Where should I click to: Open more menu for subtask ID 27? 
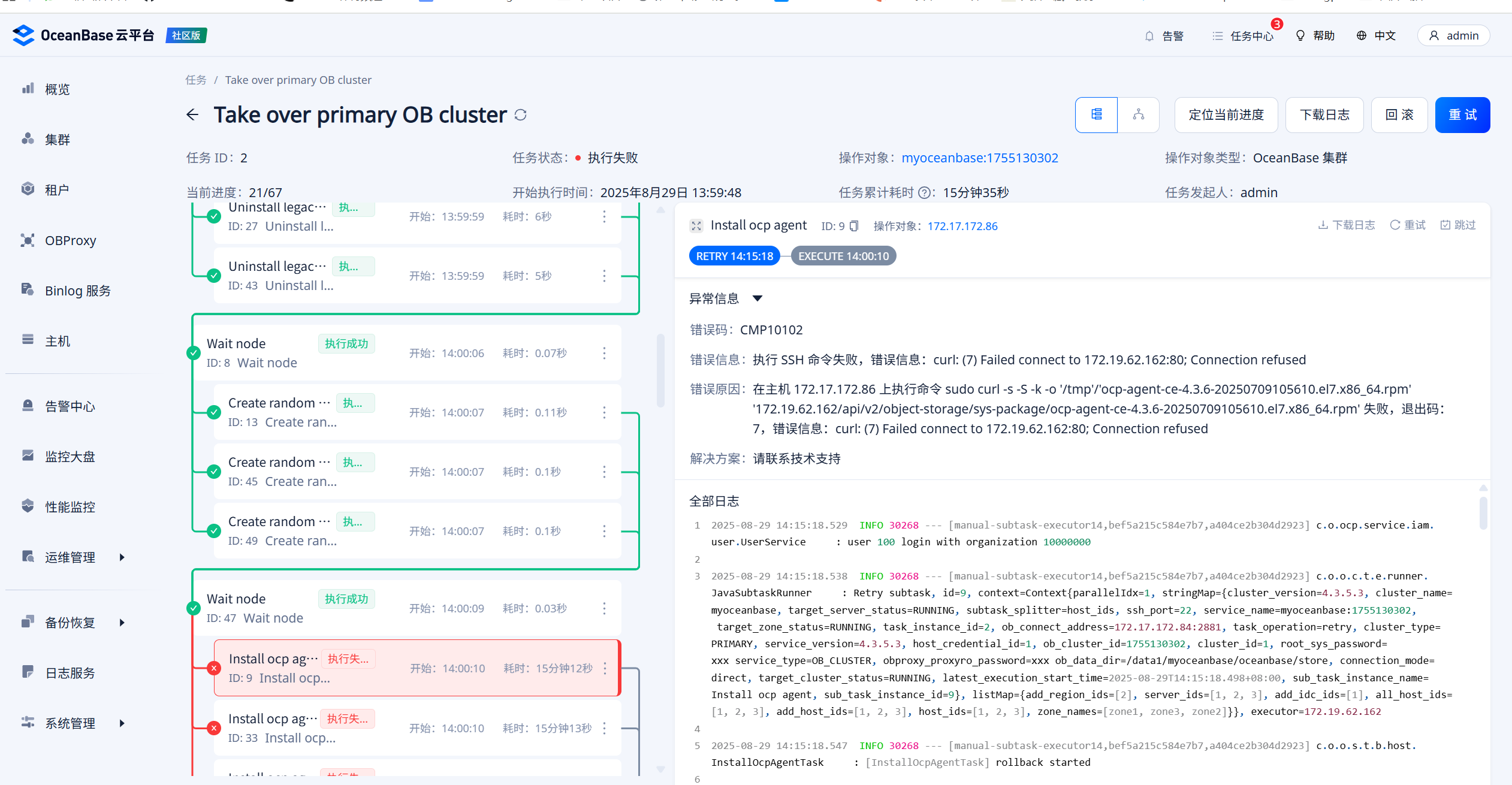[604, 216]
